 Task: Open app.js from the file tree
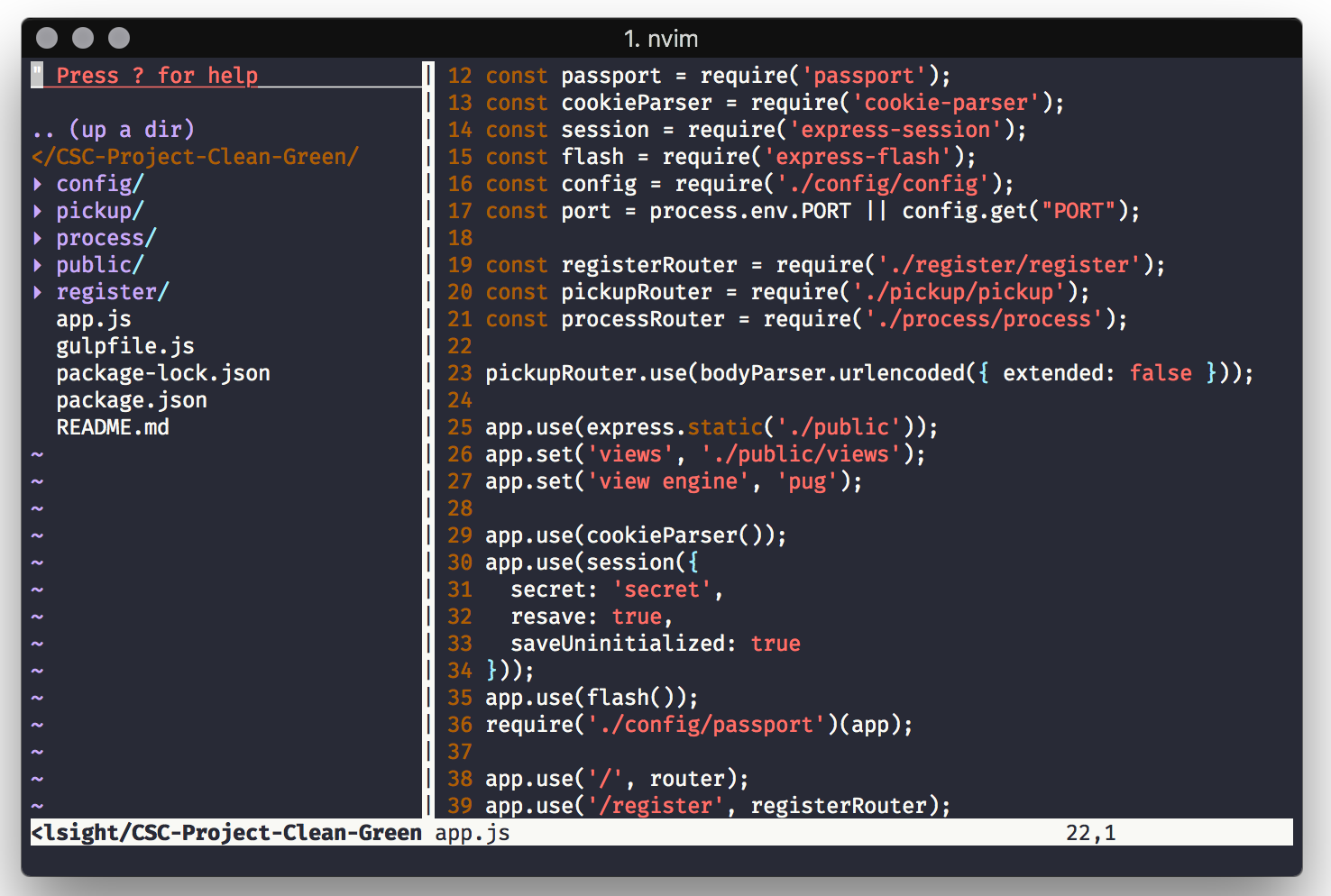(94, 318)
